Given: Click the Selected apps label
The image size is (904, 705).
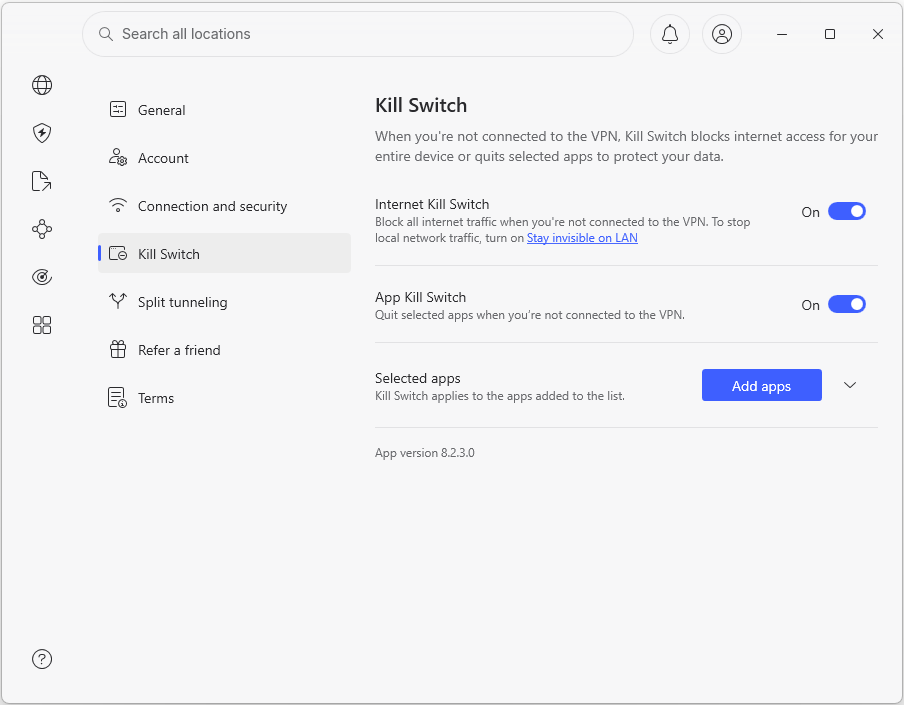Looking at the screenshot, I should coord(417,378).
